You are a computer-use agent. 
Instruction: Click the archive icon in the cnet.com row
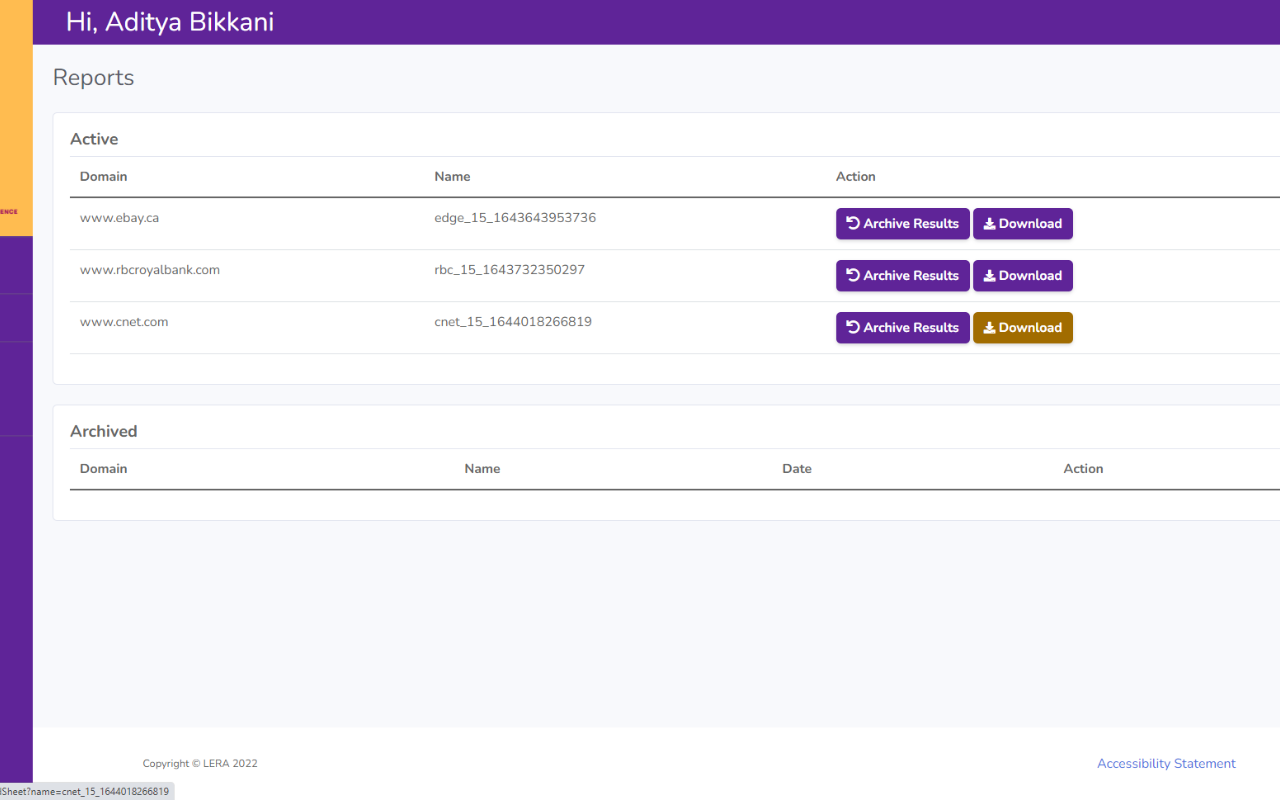[853, 327]
